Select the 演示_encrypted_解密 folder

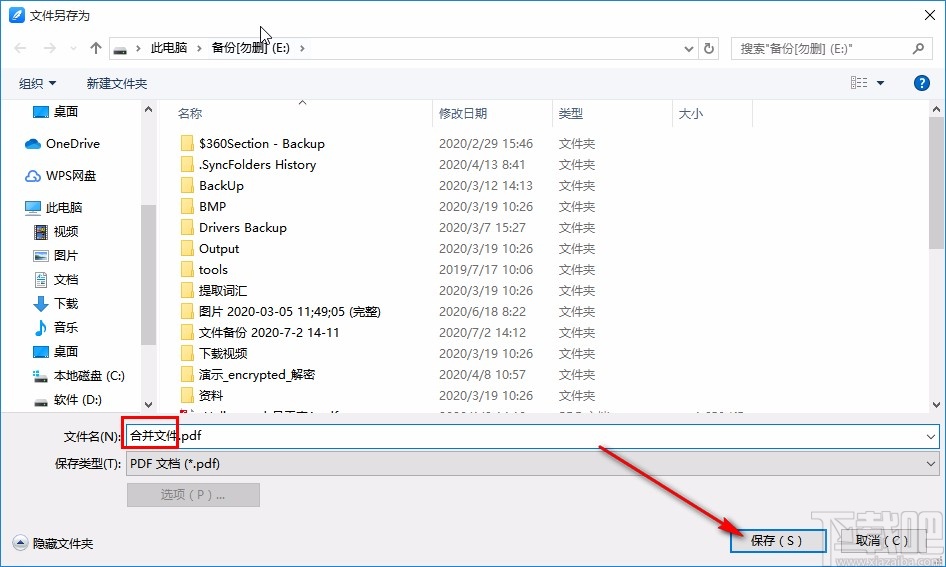pos(248,375)
